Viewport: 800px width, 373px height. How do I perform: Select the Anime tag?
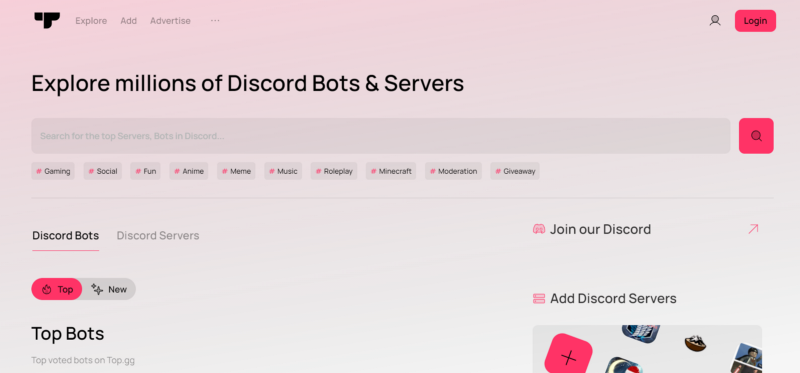189,171
